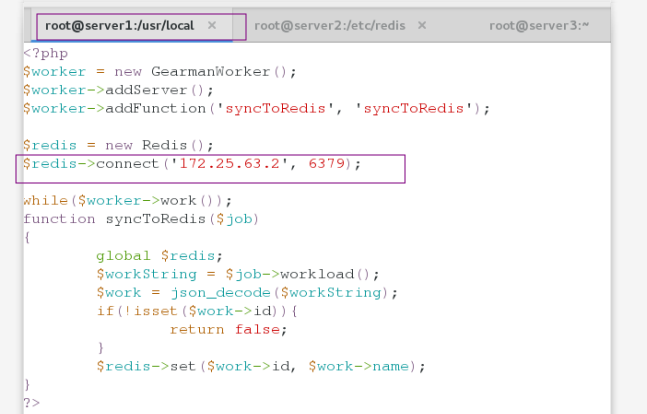Click the '$redis->set($work->id, $work->name);' line
Image resolution: width=647 pixels, height=414 pixels.
click(x=260, y=366)
